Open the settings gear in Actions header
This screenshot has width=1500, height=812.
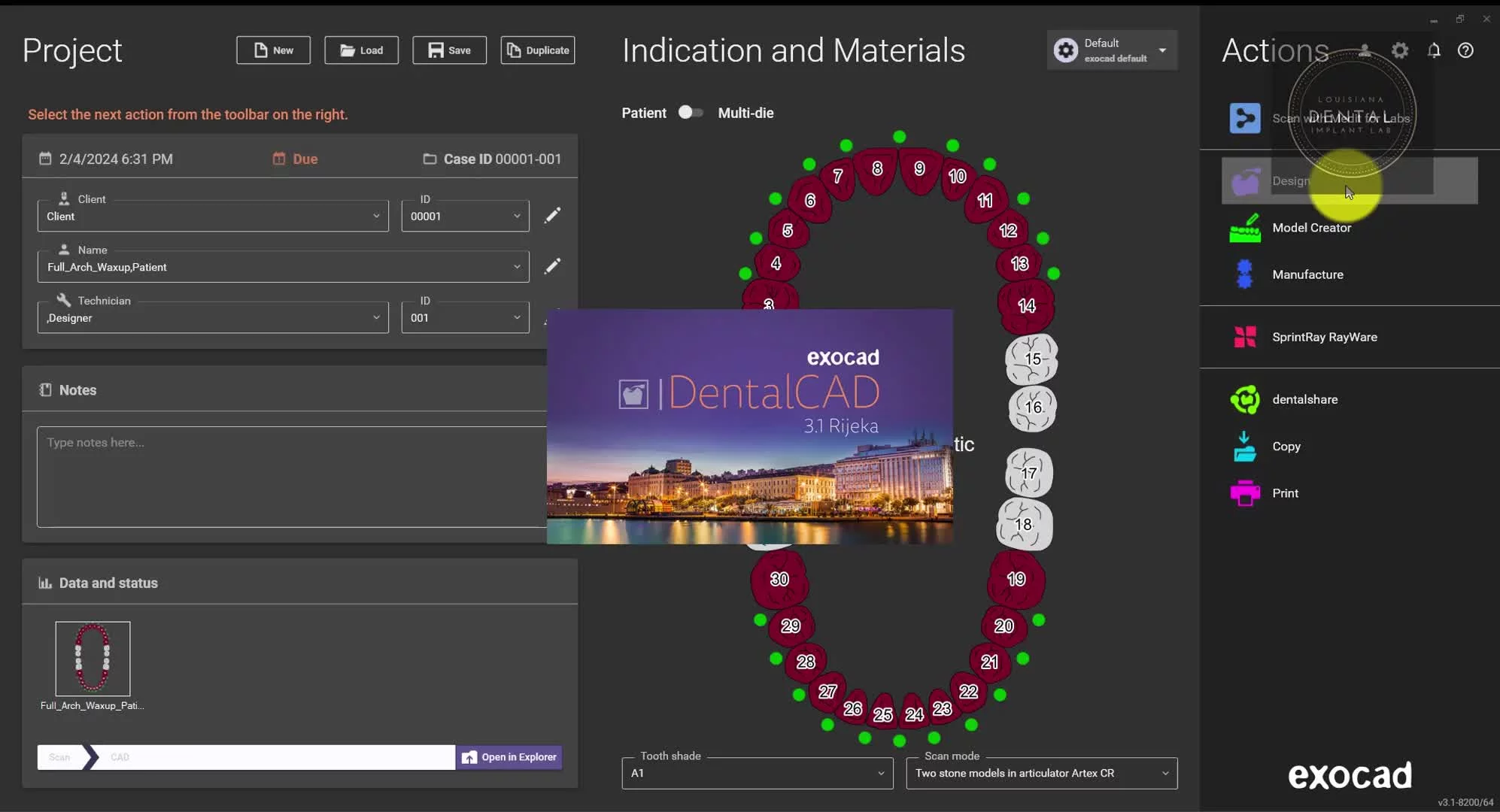[1400, 50]
